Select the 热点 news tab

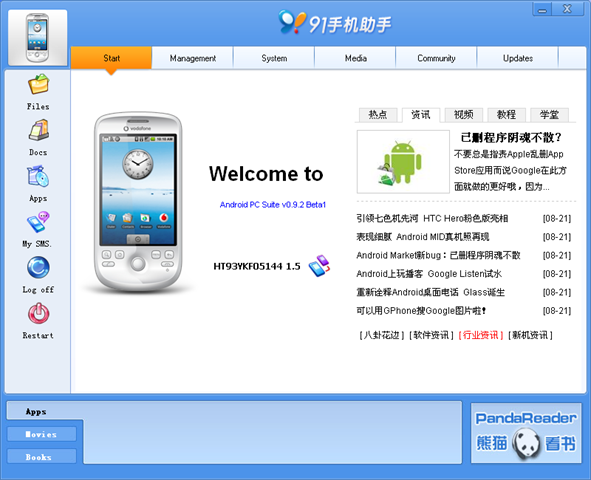pos(378,115)
